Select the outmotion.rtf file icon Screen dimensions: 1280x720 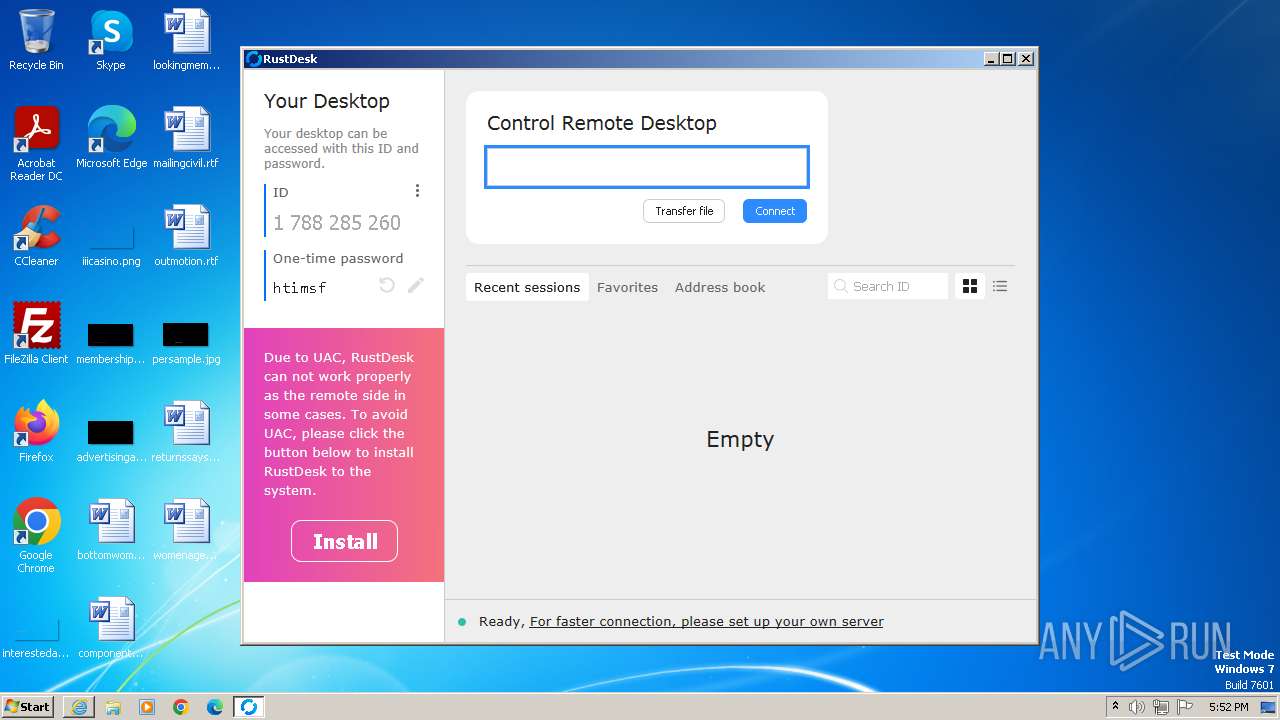tap(186, 236)
